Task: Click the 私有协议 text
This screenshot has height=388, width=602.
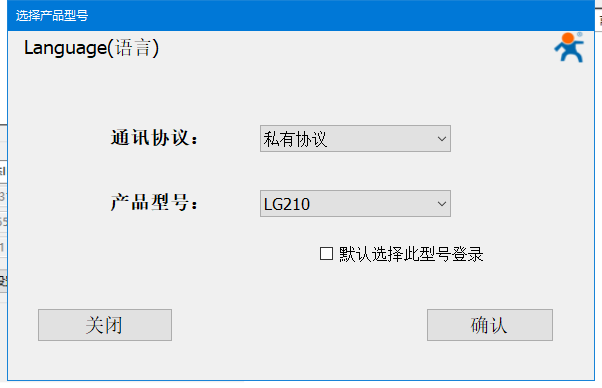Action: coord(295,139)
